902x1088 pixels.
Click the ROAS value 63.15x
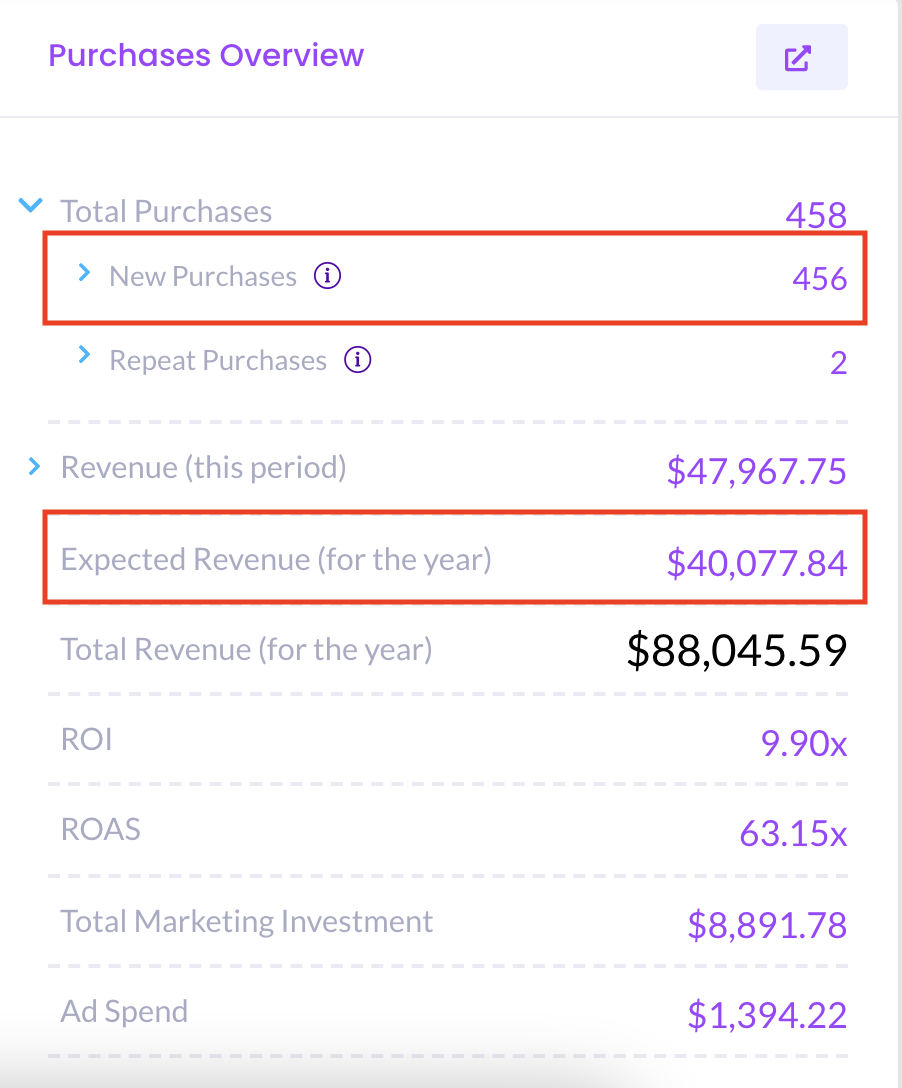coord(793,833)
